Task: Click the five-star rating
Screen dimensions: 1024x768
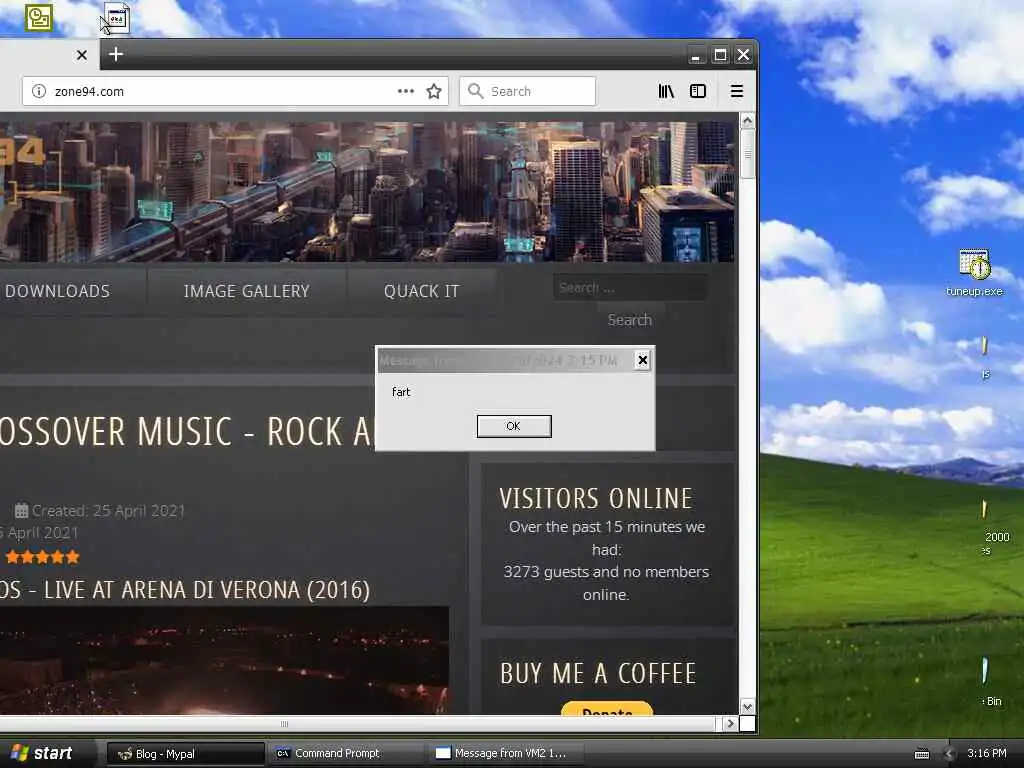Action: (43, 557)
